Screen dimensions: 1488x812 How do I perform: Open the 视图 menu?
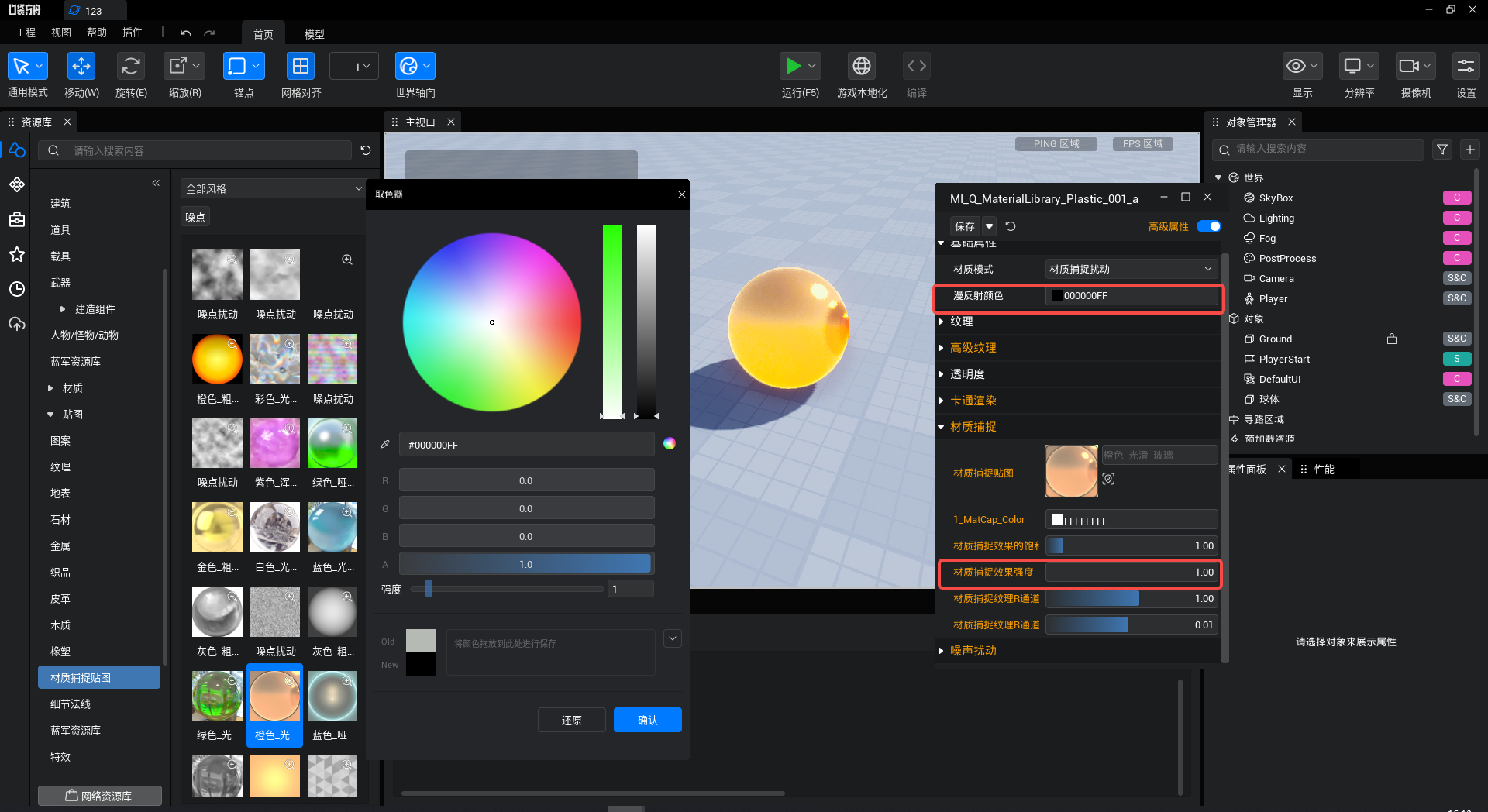pyautogui.click(x=61, y=33)
